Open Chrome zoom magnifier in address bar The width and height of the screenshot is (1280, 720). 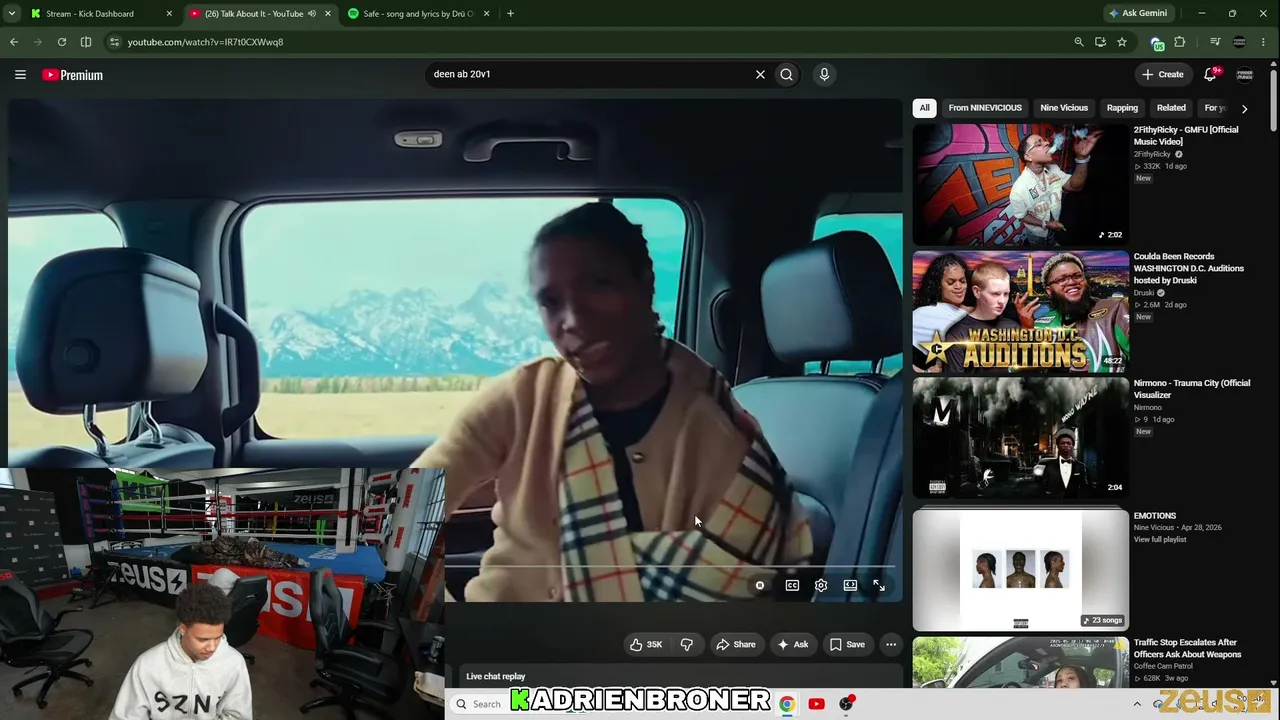(x=1078, y=42)
